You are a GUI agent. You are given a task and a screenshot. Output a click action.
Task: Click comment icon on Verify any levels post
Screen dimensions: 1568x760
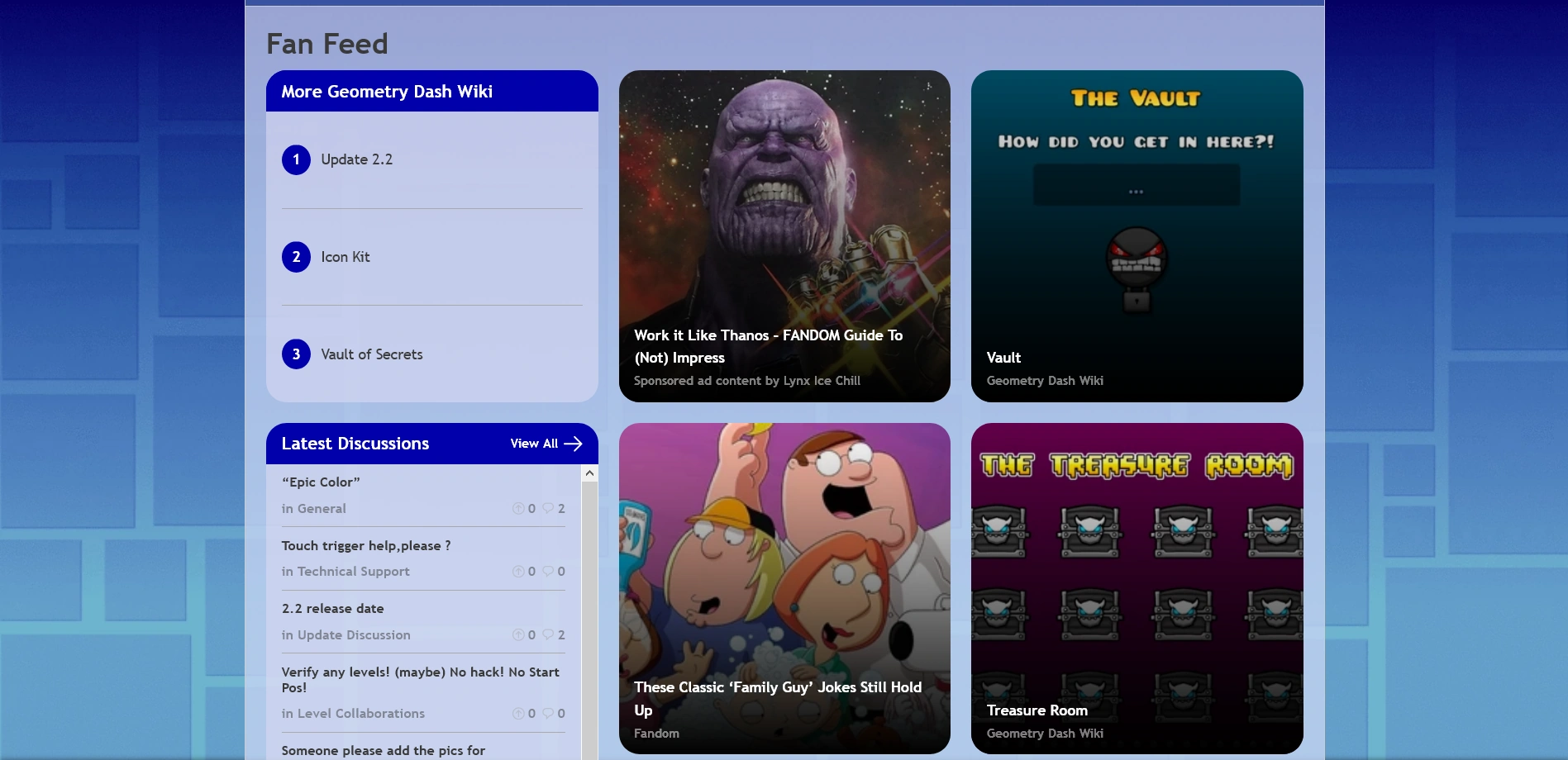pyautogui.click(x=548, y=714)
